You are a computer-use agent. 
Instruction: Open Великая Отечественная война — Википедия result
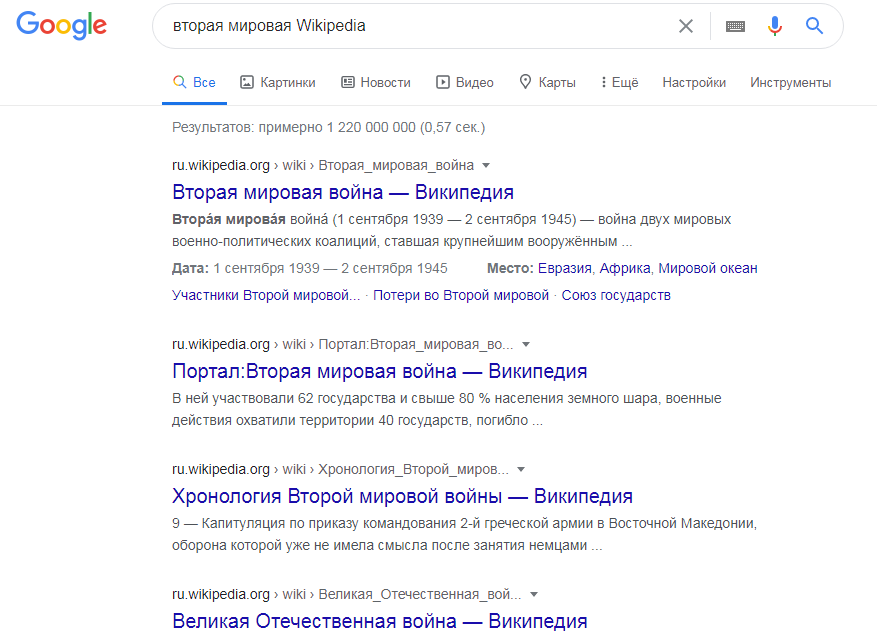[380, 621]
